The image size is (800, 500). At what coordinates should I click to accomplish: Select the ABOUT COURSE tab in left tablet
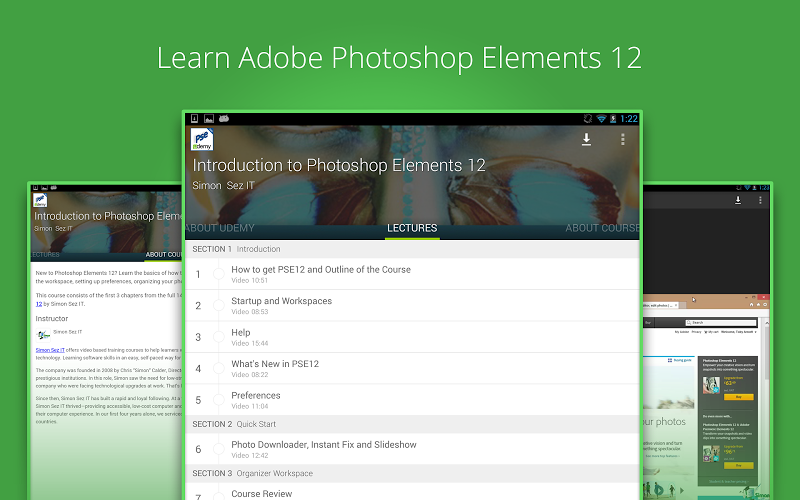coord(163,254)
